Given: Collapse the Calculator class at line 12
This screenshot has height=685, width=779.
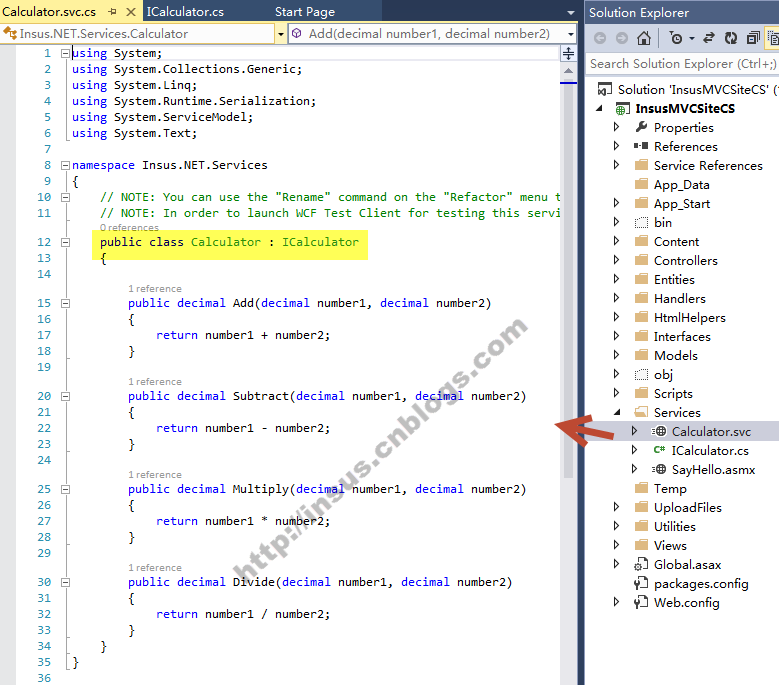Looking at the screenshot, I should pyautogui.click(x=65, y=242).
